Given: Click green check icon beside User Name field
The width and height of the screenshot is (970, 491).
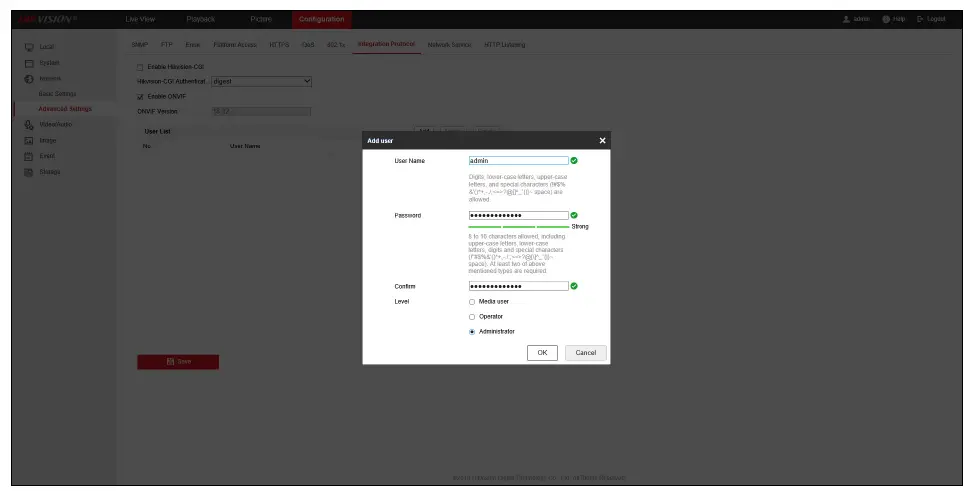Looking at the screenshot, I should (x=574, y=161).
